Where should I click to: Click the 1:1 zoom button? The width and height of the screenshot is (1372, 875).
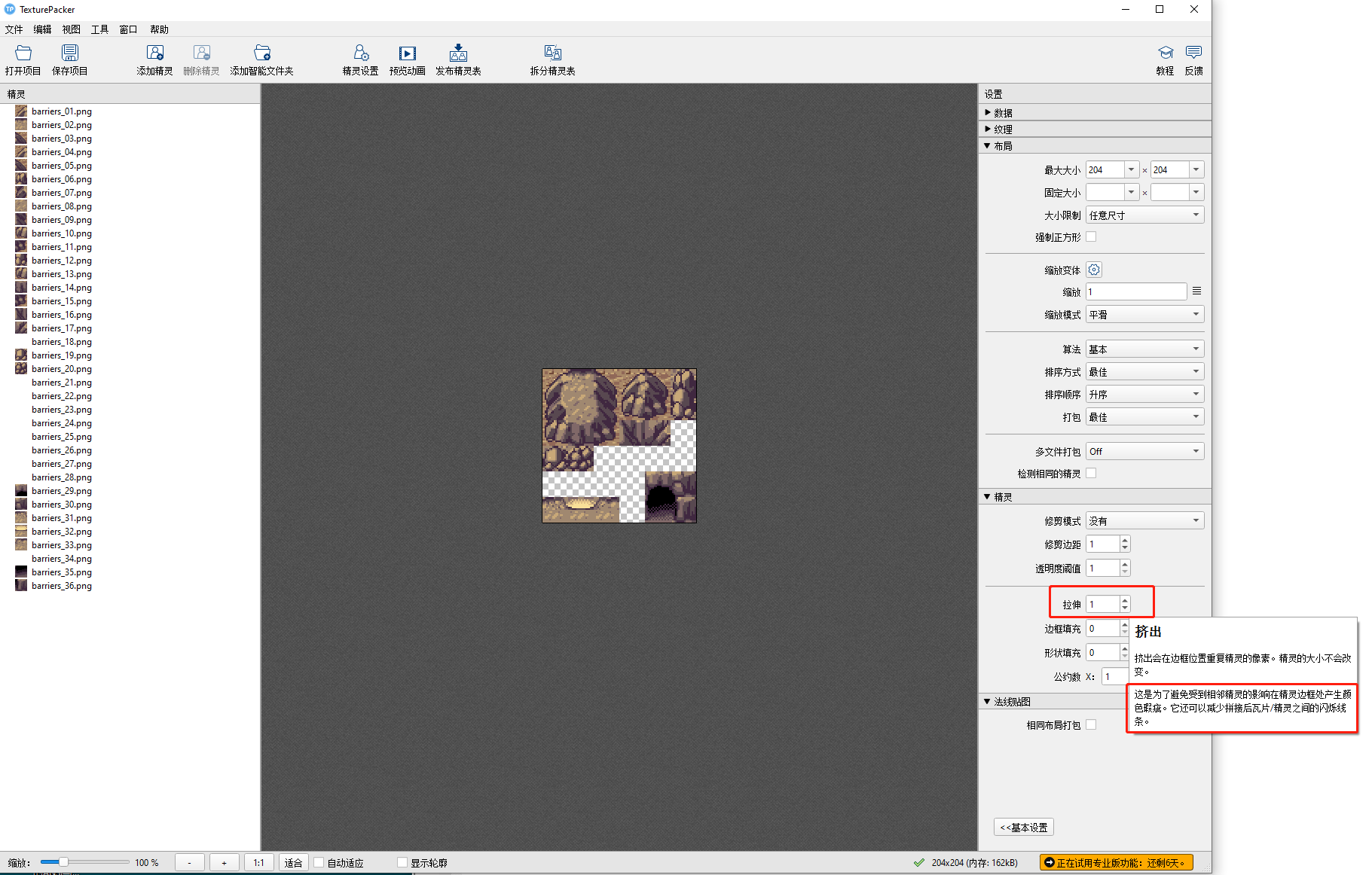point(259,863)
